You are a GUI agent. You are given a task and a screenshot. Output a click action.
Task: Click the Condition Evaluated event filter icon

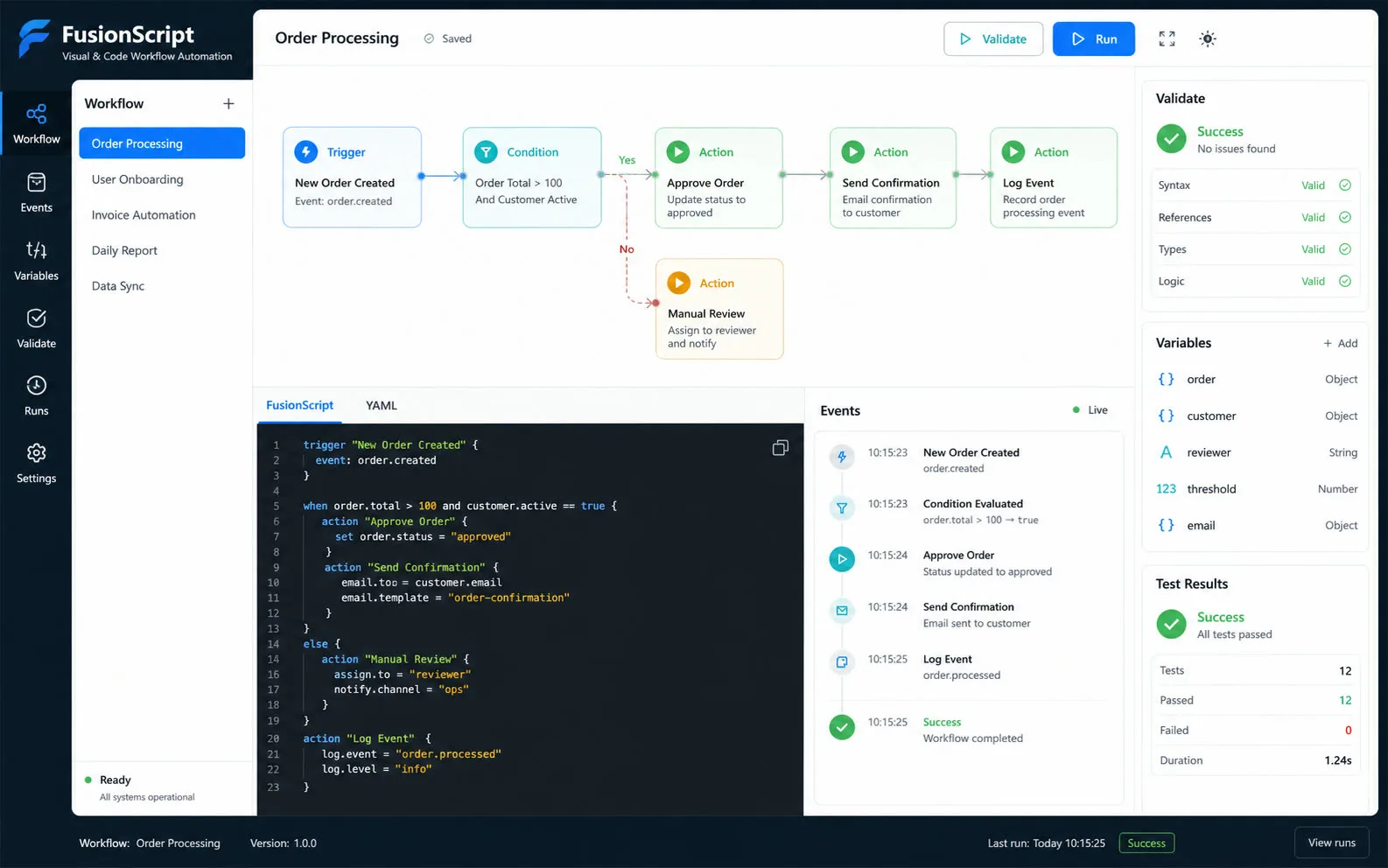pos(842,507)
